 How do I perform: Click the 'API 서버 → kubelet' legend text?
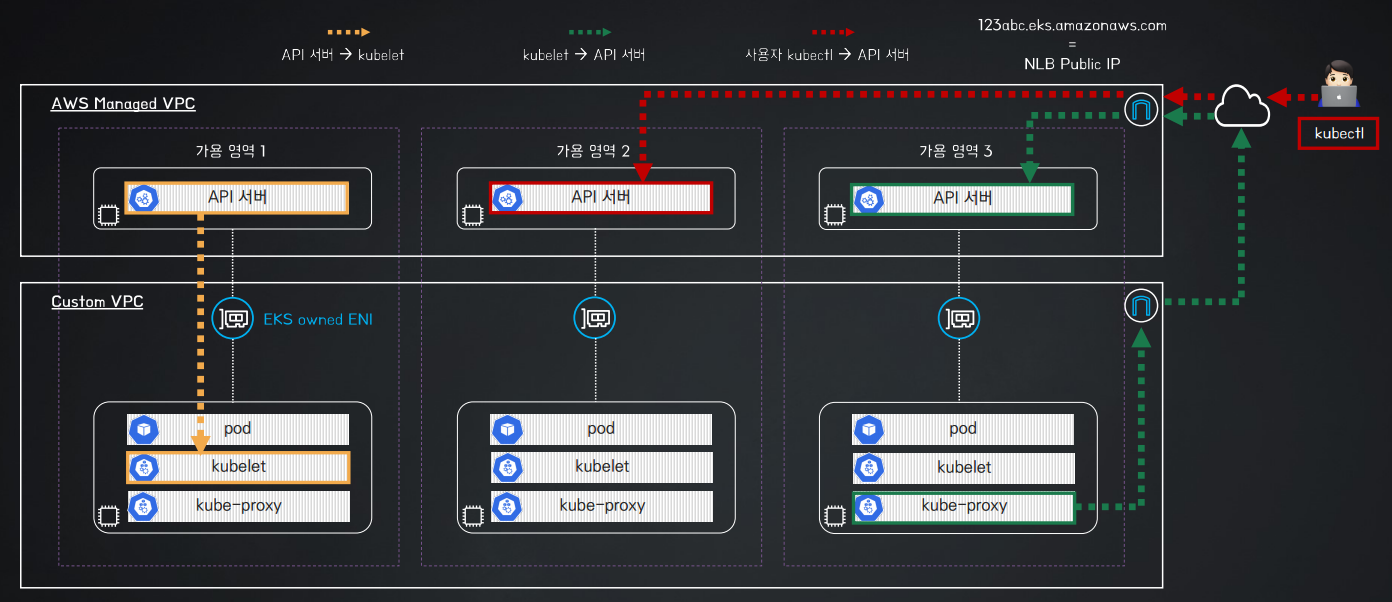[x=343, y=55]
